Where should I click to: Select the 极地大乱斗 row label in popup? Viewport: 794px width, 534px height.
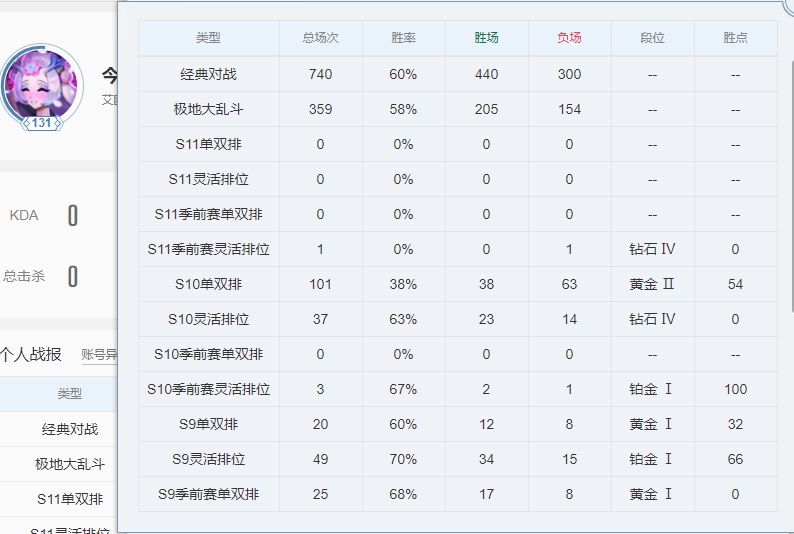[x=209, y=109]
